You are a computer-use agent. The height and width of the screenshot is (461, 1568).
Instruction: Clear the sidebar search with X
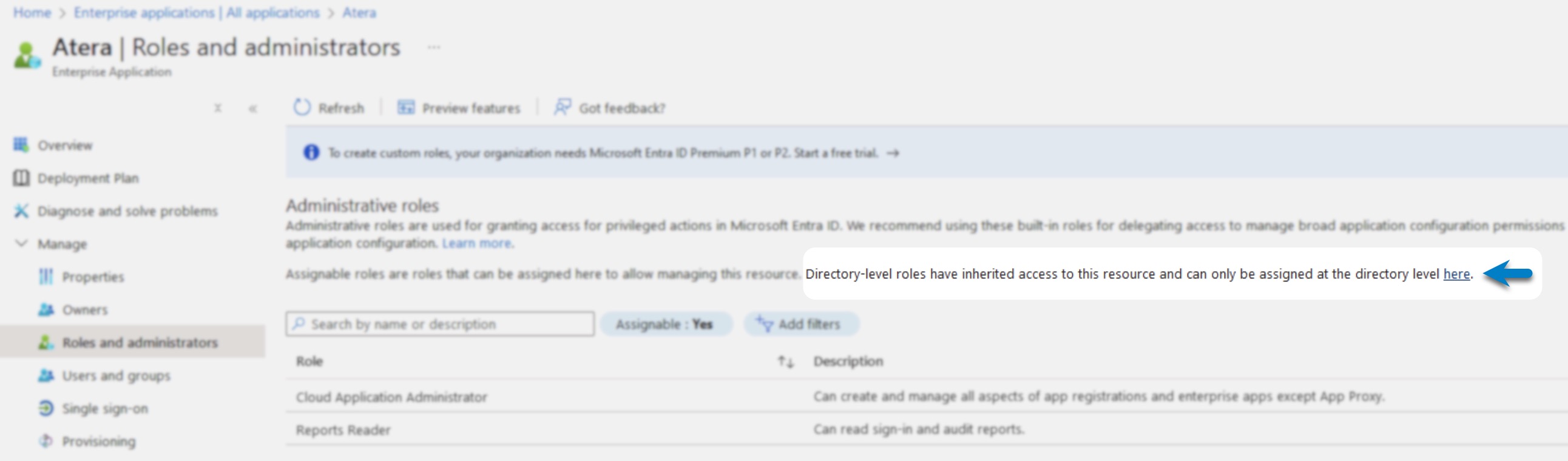pos(218,108)
